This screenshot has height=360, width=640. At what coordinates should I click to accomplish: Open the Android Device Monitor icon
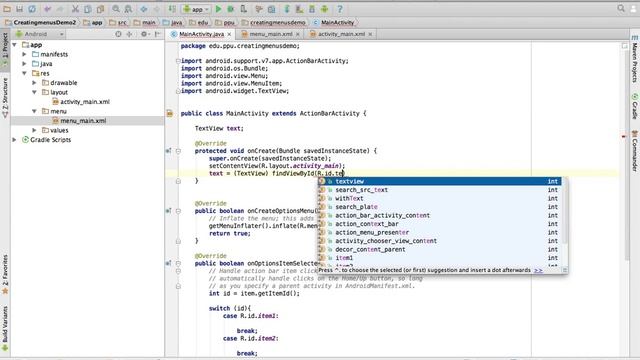324,9
